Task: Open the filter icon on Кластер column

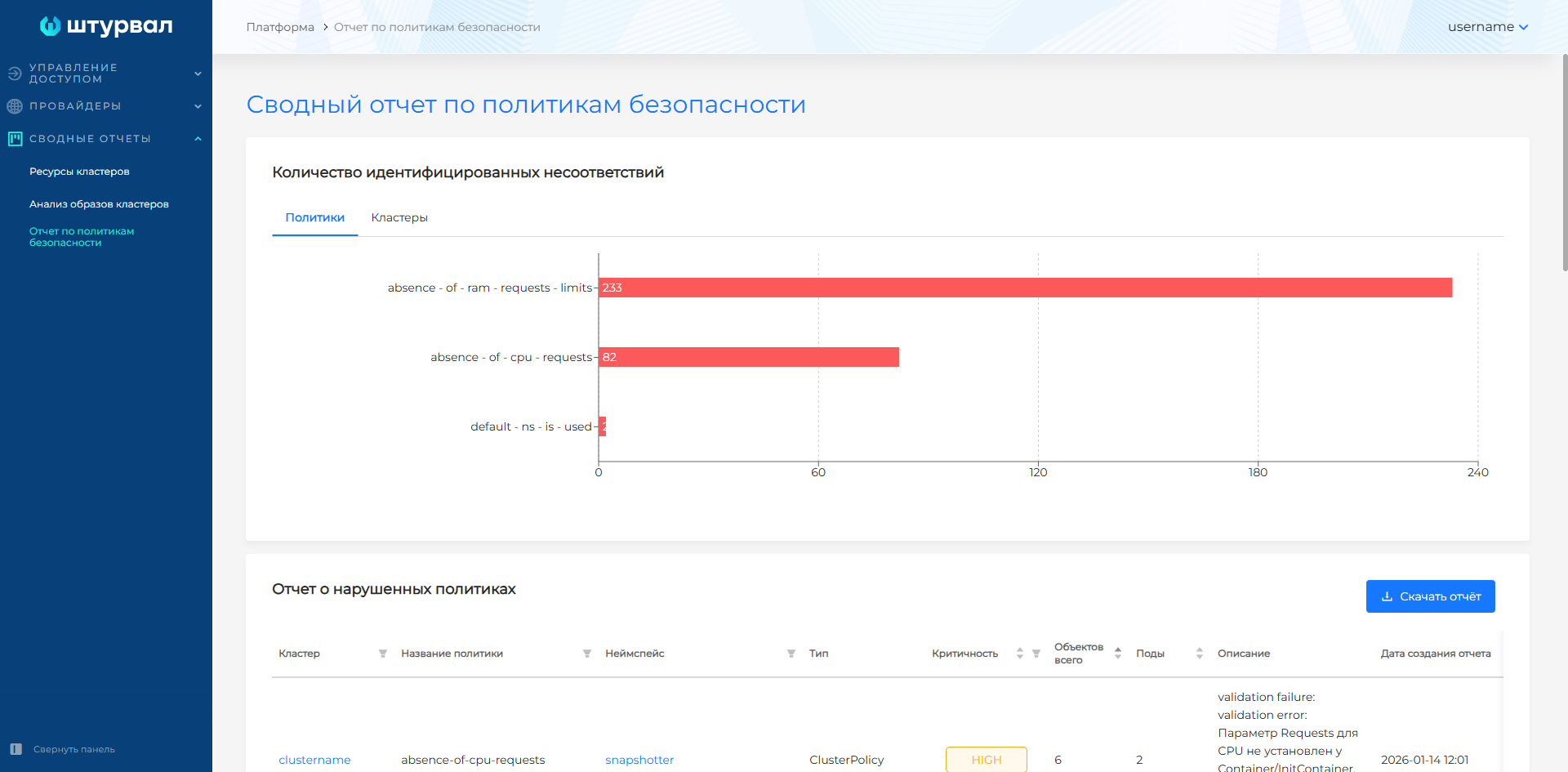Action: click(383, 654)
